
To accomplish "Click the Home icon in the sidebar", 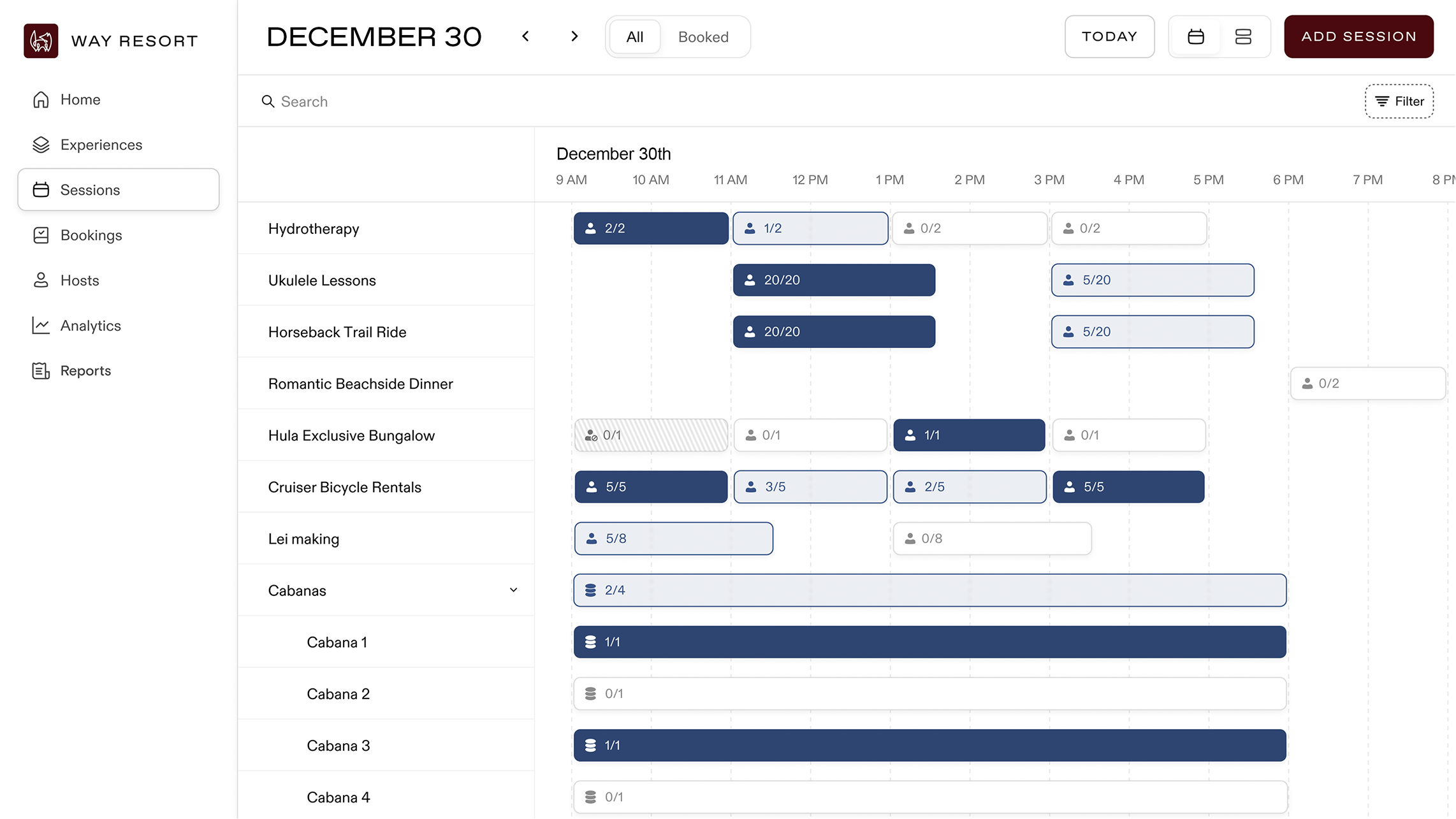I will (x=41, y=99).
